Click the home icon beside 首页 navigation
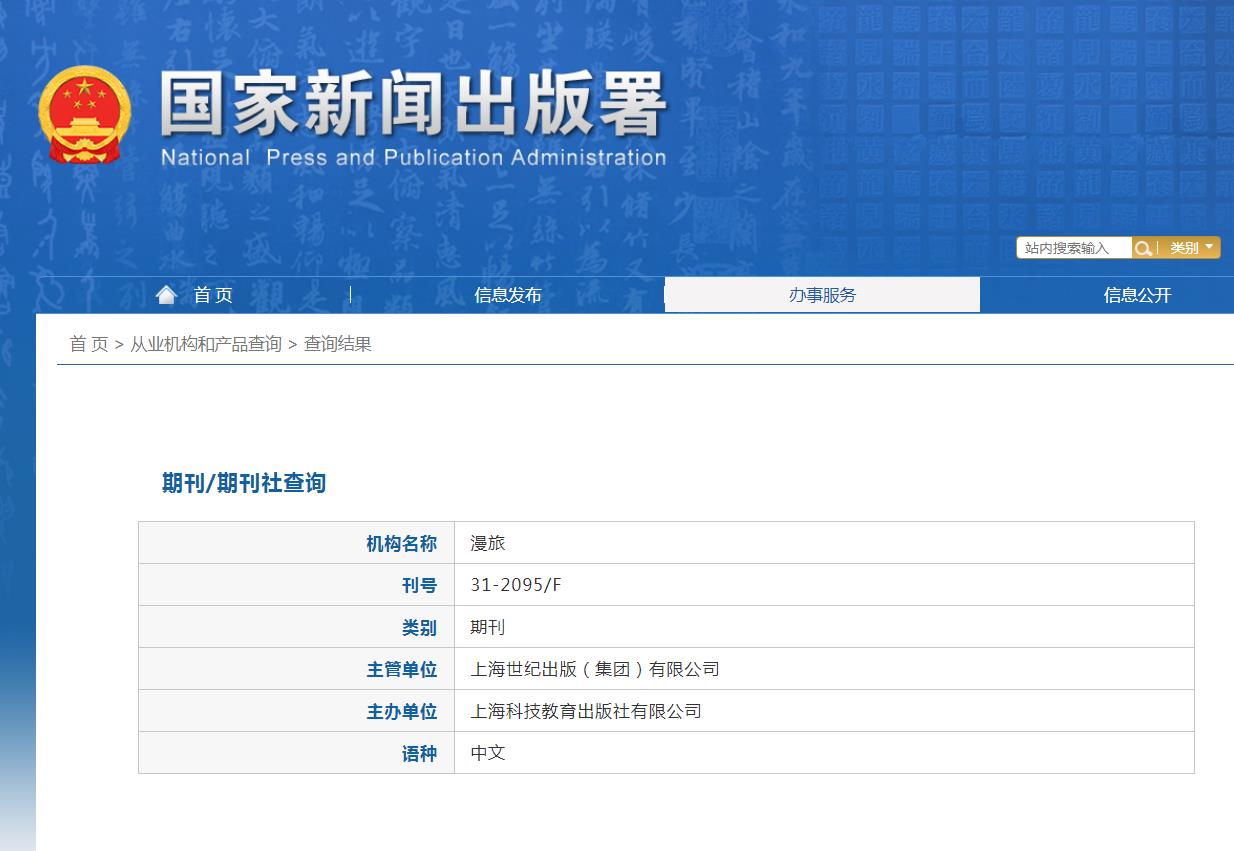The width and height of the screenshot is (1234, 851). (166, 293)
